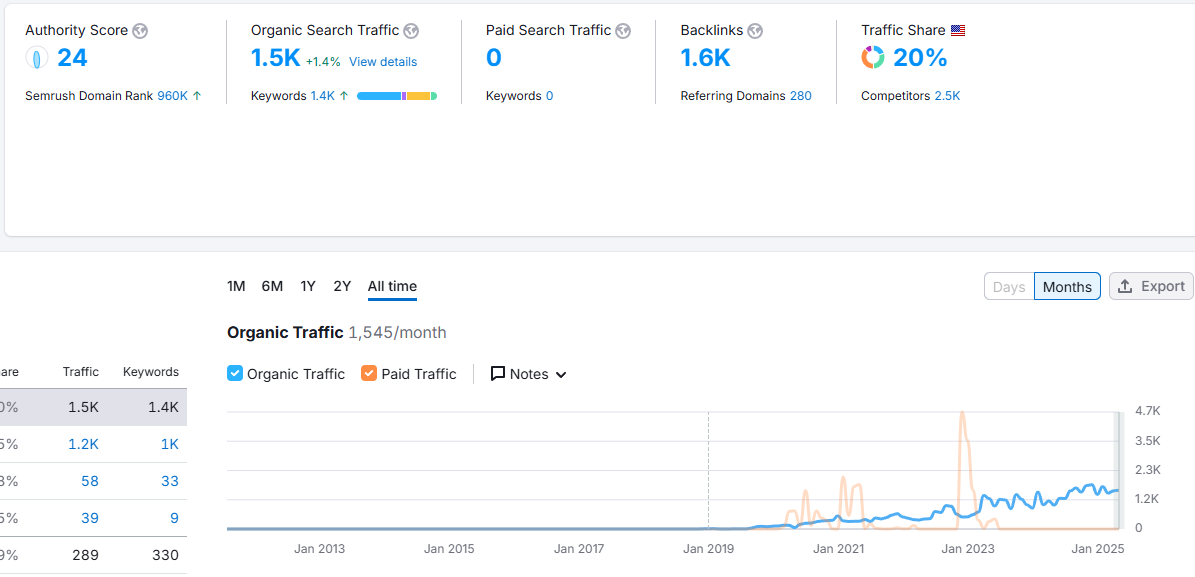
Task: Click globe icon next to Organic Search Traffic
Action: (x=411, y=31)
